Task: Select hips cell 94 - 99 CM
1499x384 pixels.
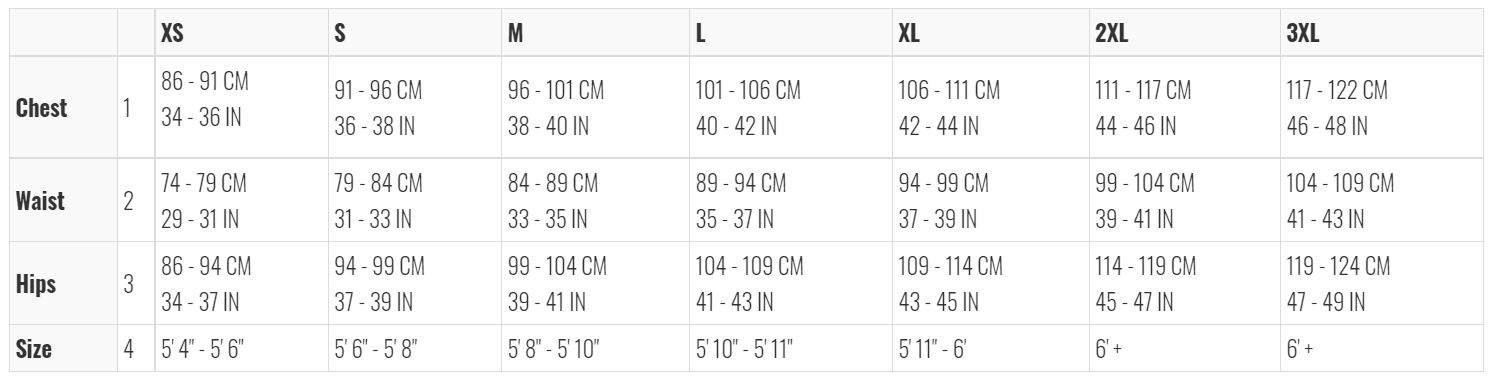Action: pyautogui.click(x=380, y=267)
